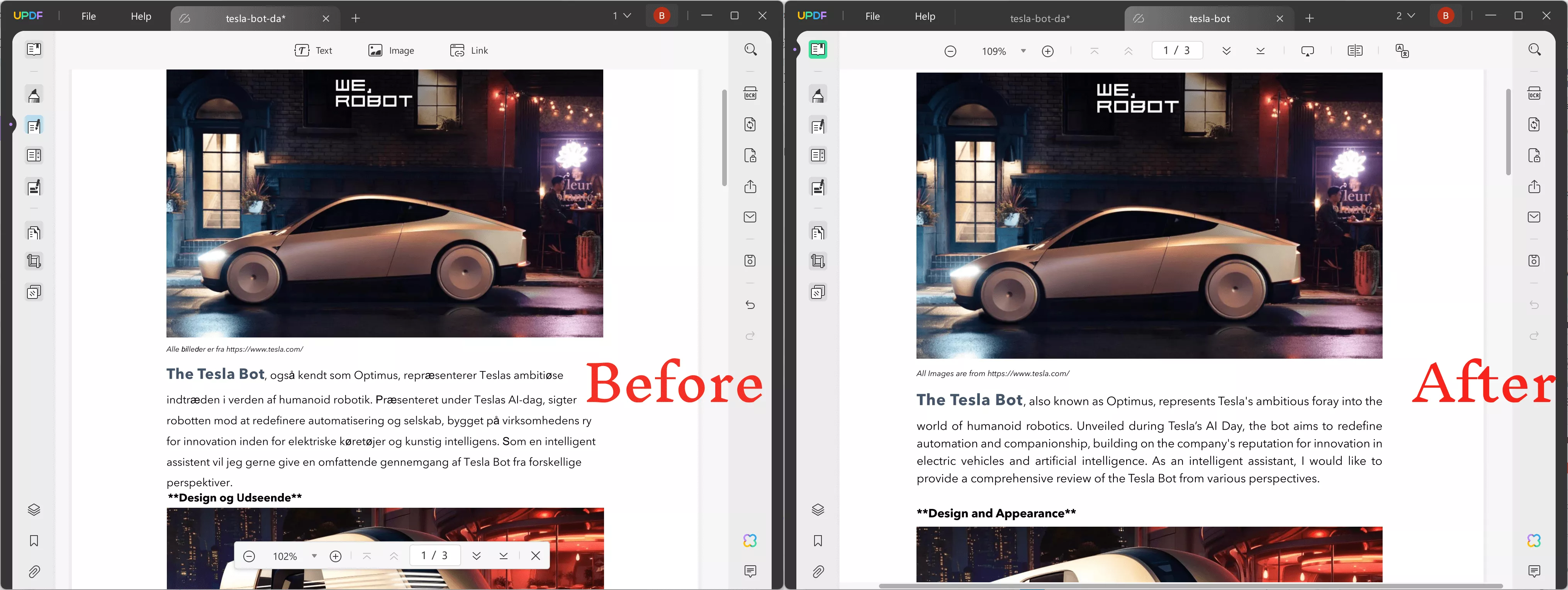This screenshot has height=590, width=1568.
Task: Open the comment sticky note icon at bottom right
Action: 1534,571
